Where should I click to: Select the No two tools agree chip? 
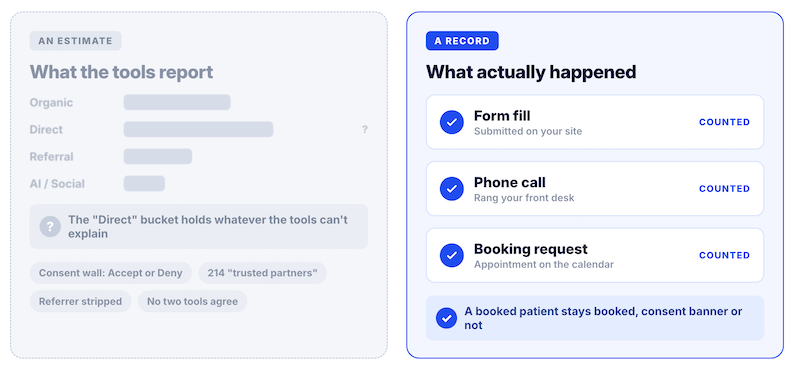click(x=192, y=301)
